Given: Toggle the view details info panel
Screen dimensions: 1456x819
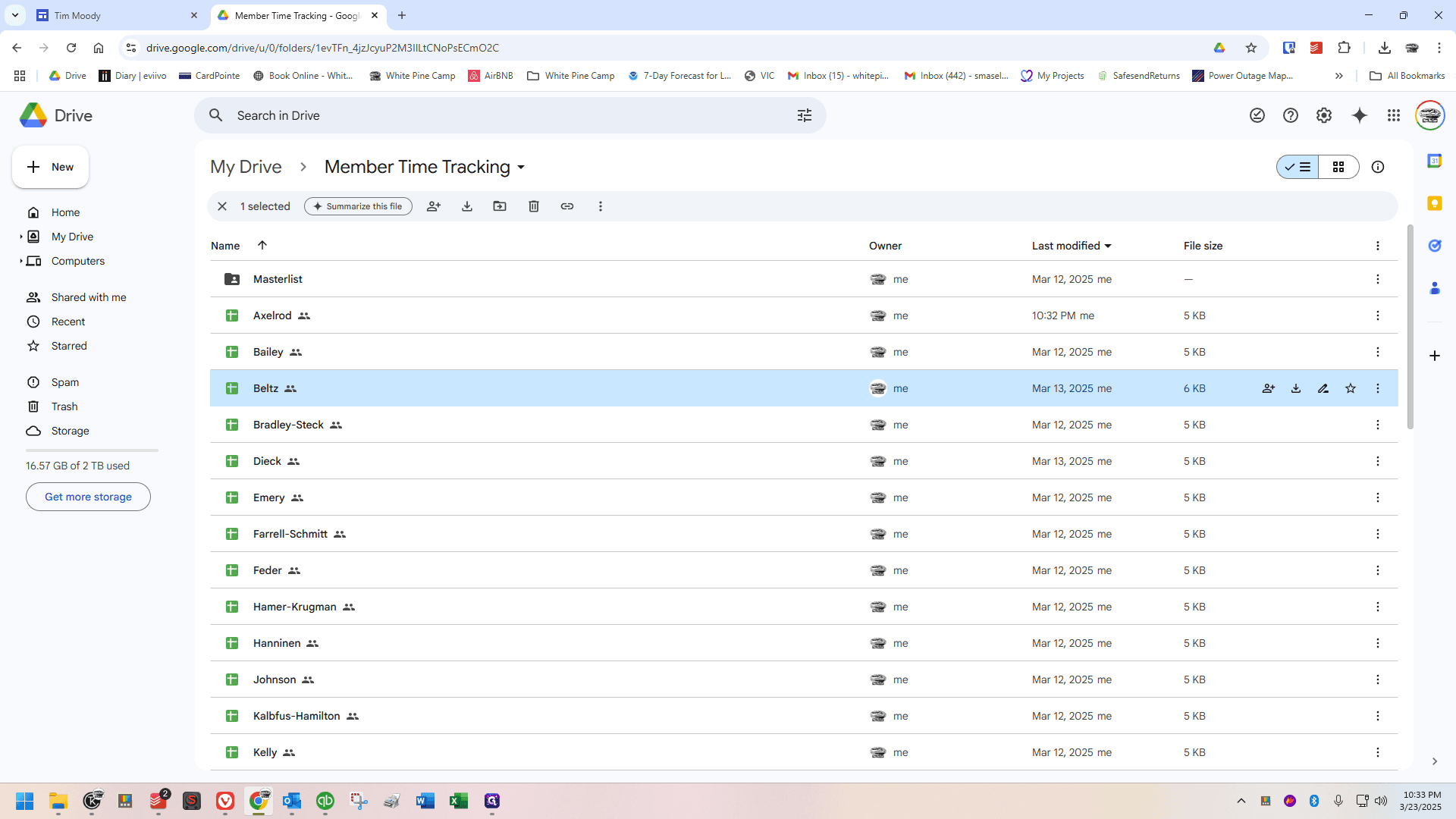Looking at the screenshot, I should coord(1378,167).
